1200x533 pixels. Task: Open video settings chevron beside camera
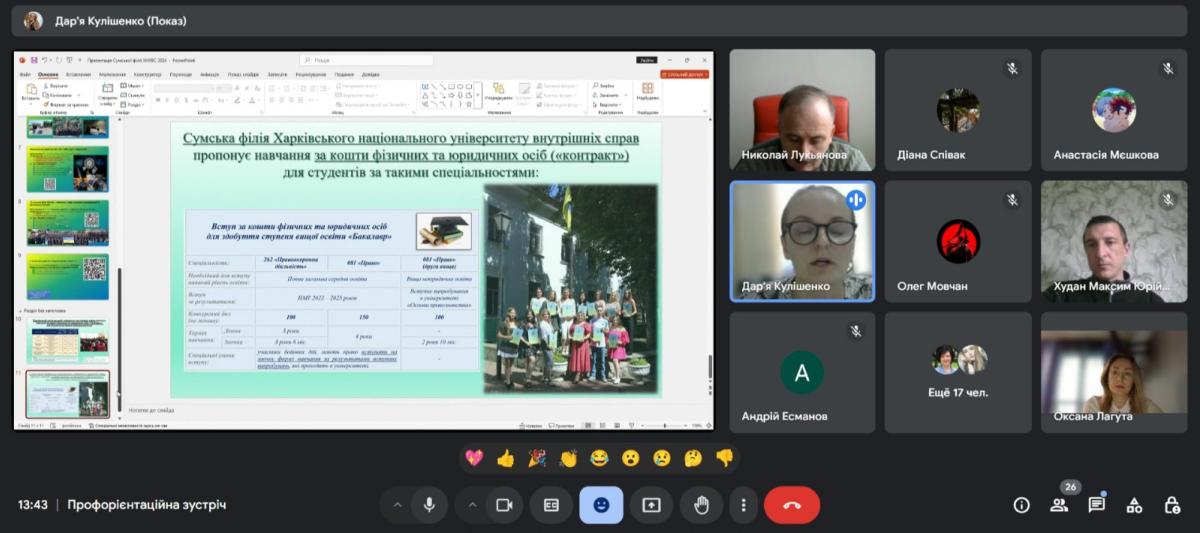472,505
